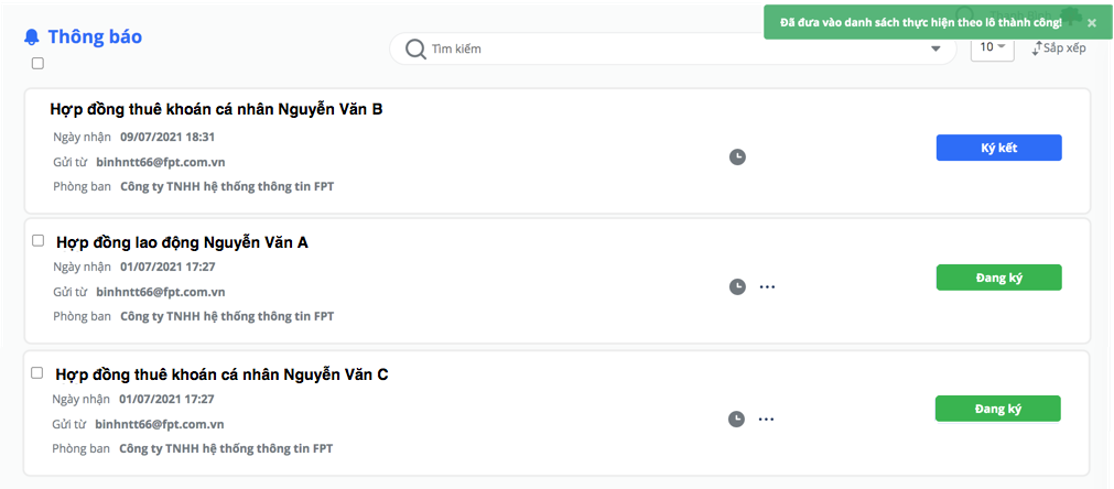Check the Hợp đồng lao động Nguyễn Văn A box

click(38, 241)
